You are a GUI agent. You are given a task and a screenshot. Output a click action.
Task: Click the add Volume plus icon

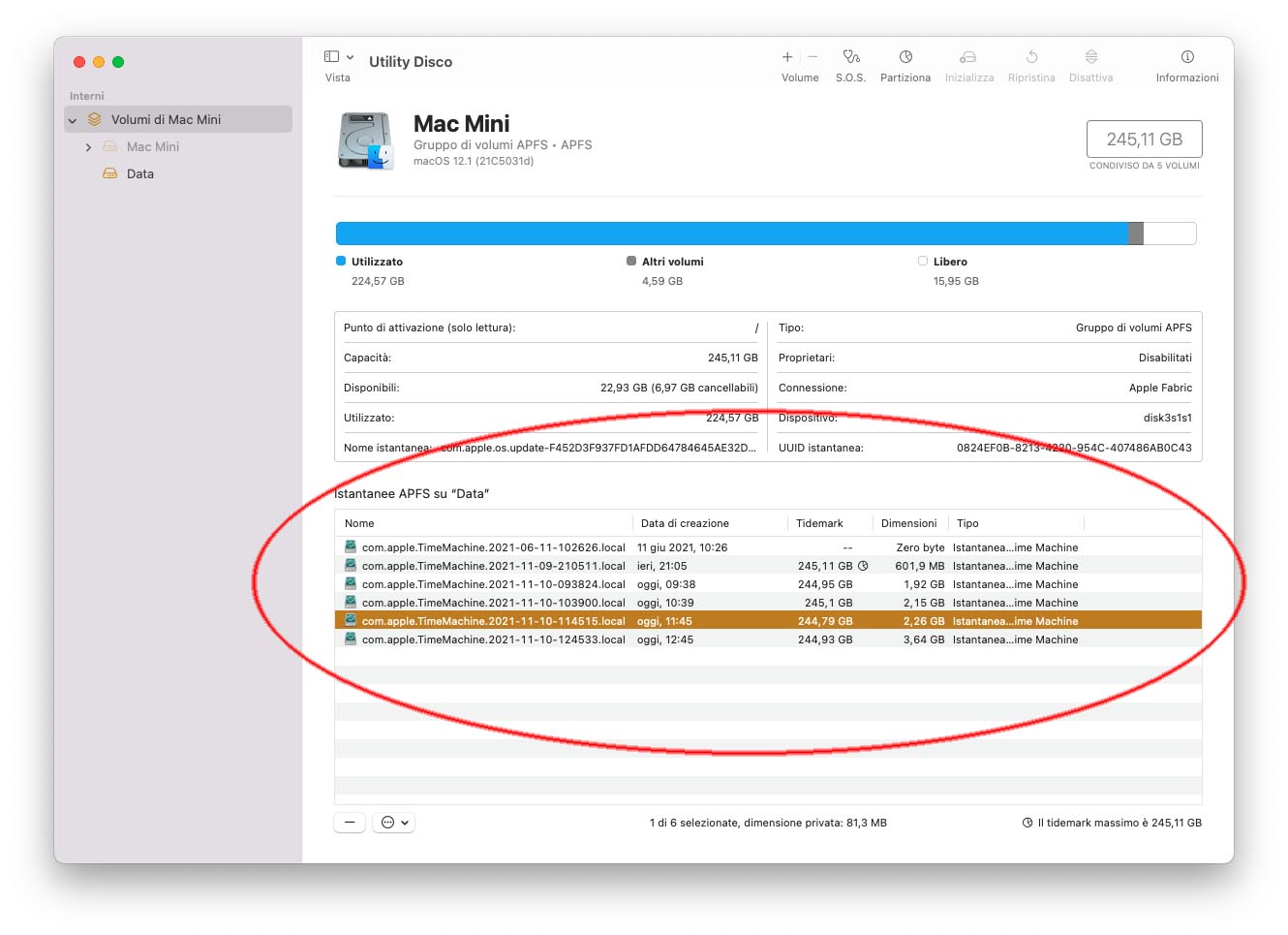point(787,57)
